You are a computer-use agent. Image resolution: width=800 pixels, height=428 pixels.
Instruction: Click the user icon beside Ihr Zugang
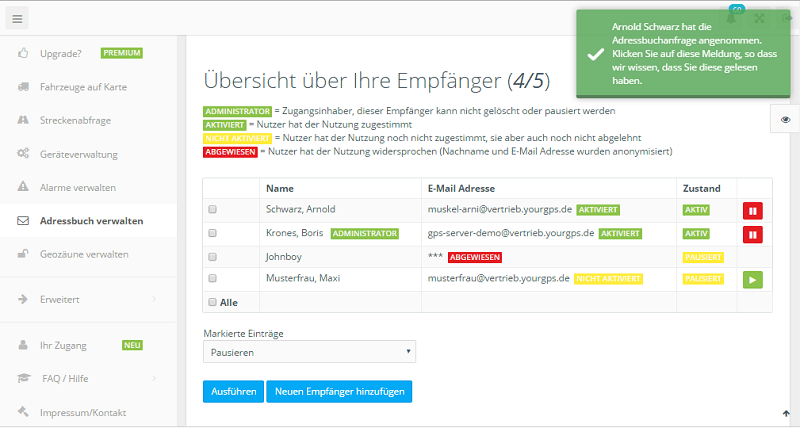[x=23, y=345]
